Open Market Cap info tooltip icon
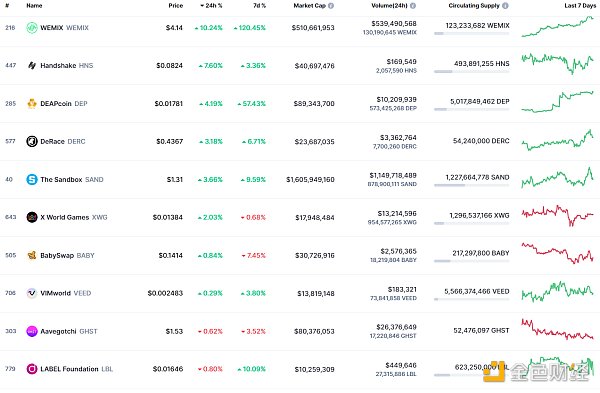The image size is (600, 393). (x=331, y=6)
